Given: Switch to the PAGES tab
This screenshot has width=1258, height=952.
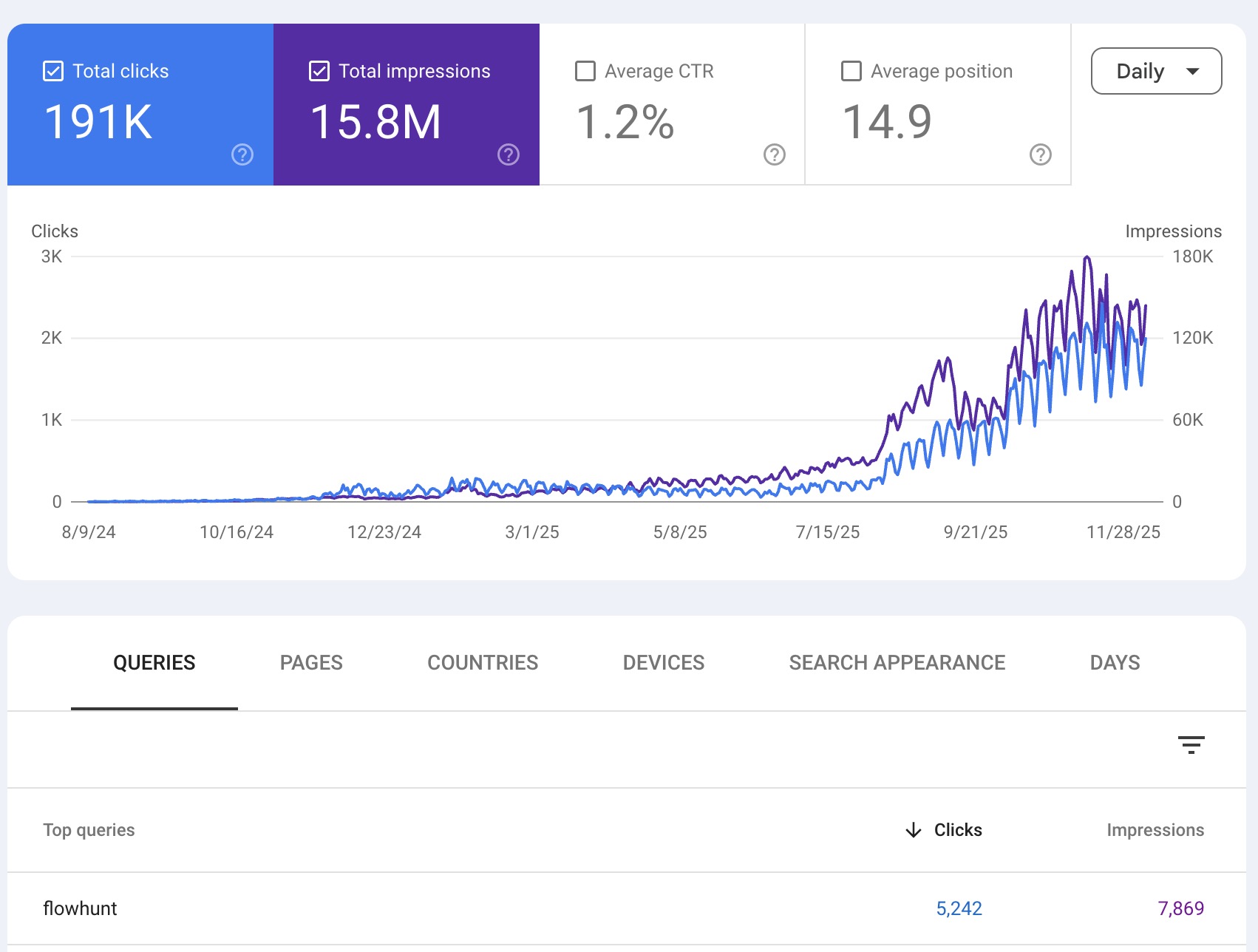Looking at the screenshot, I should [310, 662].
